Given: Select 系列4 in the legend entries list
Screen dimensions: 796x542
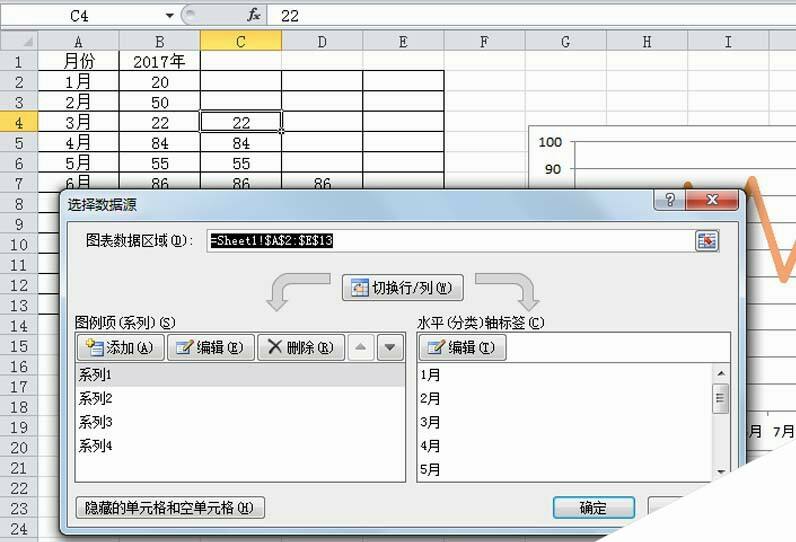Looking at the screenshot, I should (x=240, y=446).
